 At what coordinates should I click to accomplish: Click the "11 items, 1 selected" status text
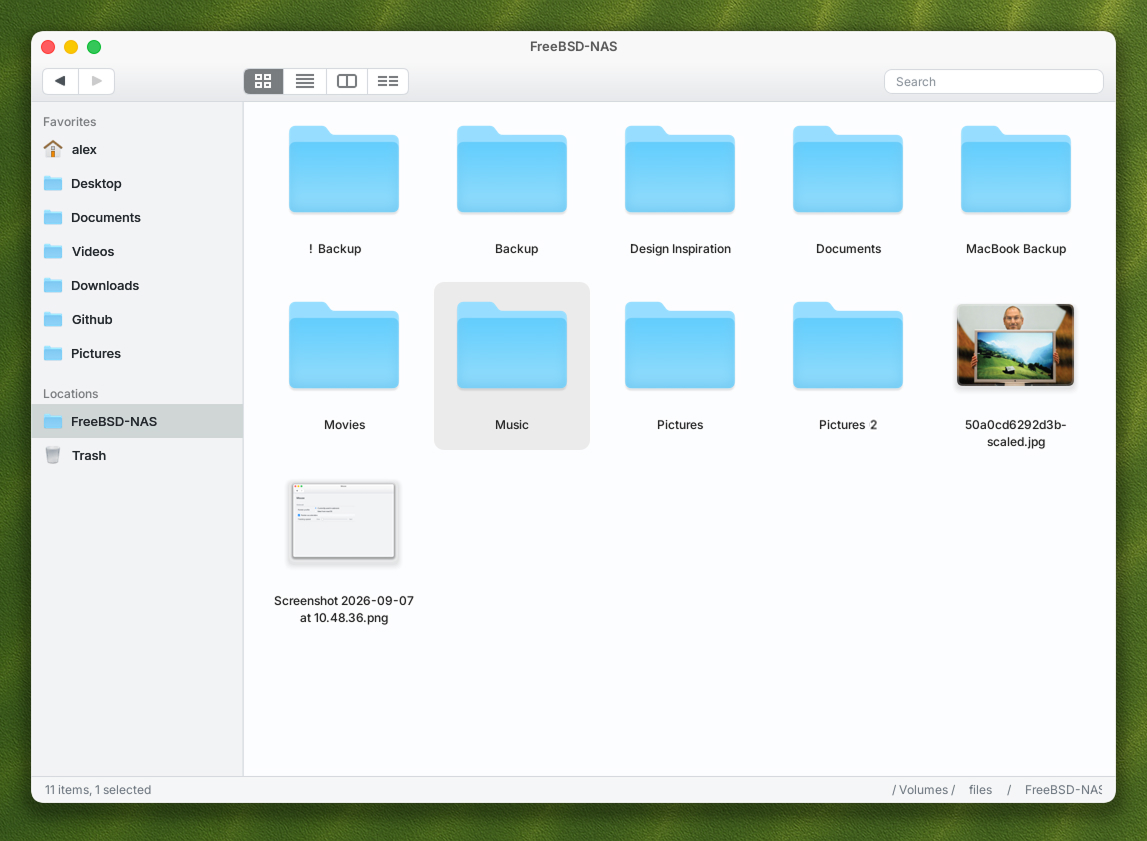(98, 790)
